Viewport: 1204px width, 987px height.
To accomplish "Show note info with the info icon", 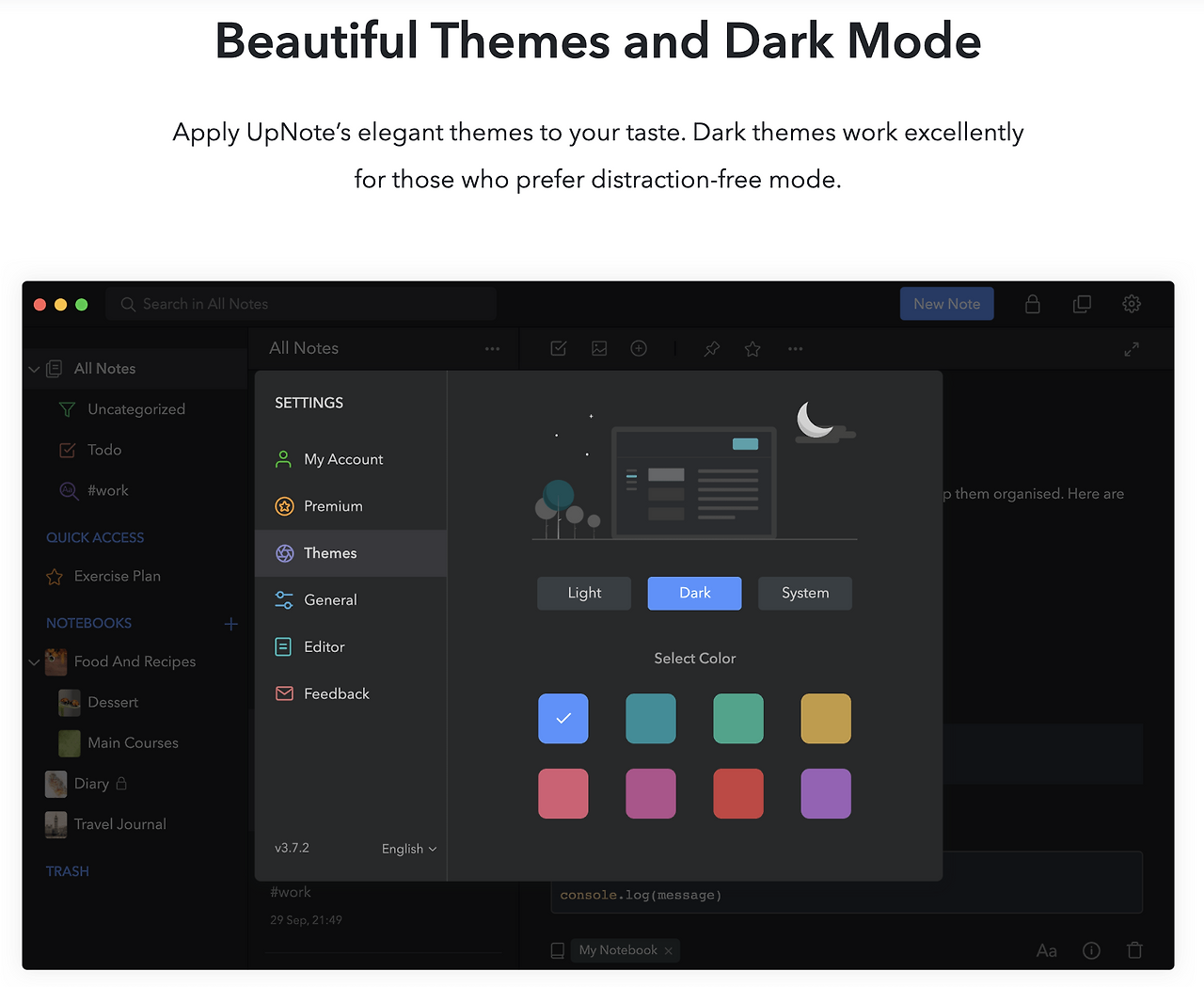I will pyautogui.click(x=1091, y=950).
